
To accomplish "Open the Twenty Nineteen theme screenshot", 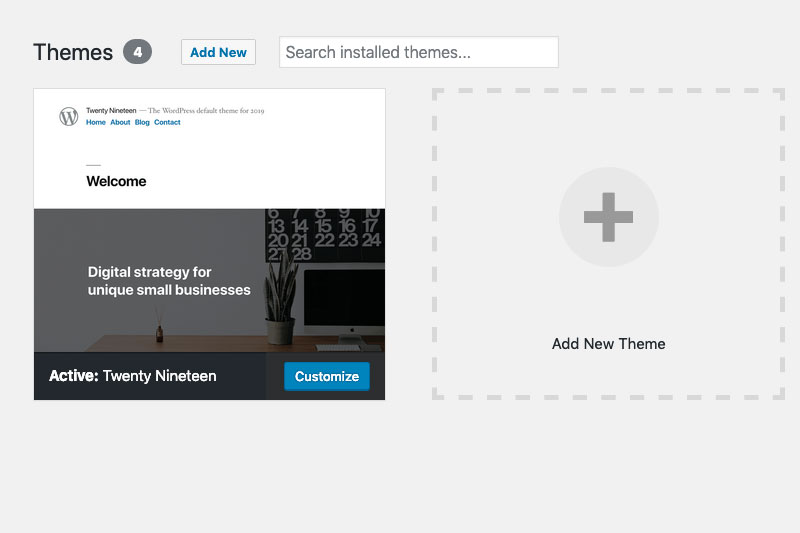I will click(x=209, y=220).
